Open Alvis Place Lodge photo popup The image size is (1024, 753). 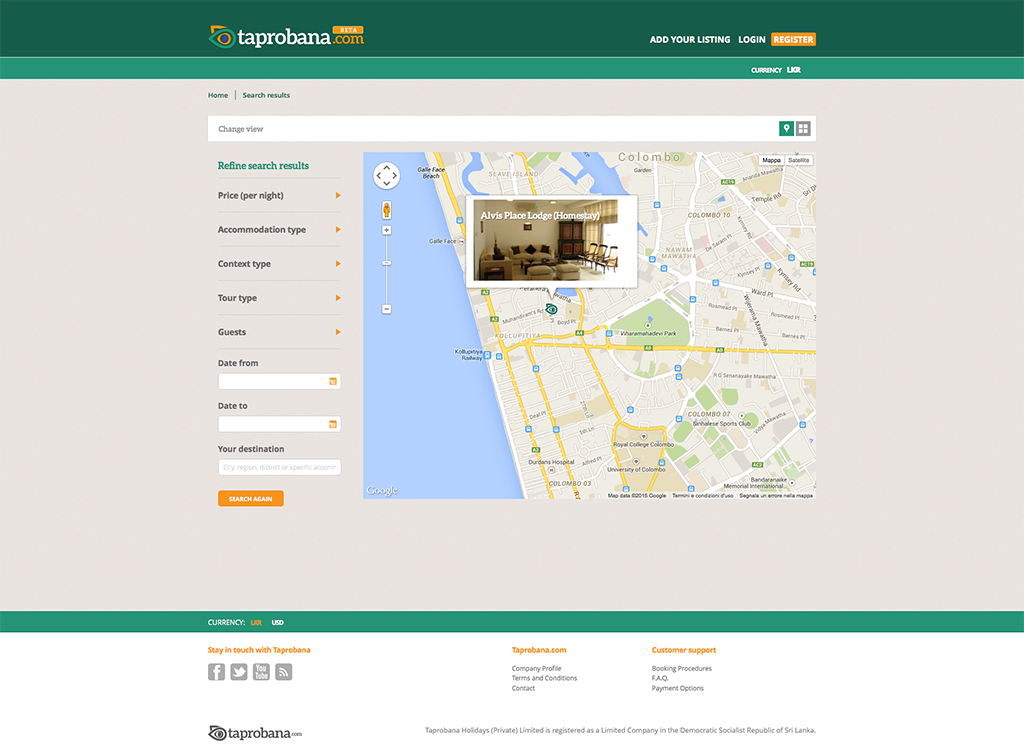pyautogui.click(x=545, y=240)
